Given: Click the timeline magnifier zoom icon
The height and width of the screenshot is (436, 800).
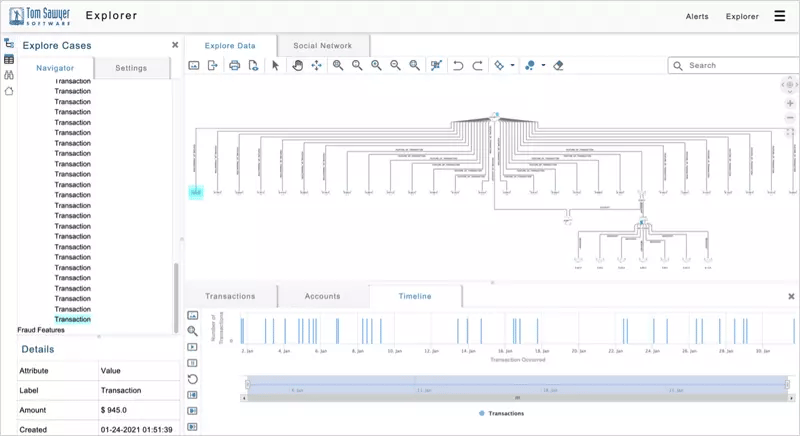Looking at the screenshot, I should (192, 331).
